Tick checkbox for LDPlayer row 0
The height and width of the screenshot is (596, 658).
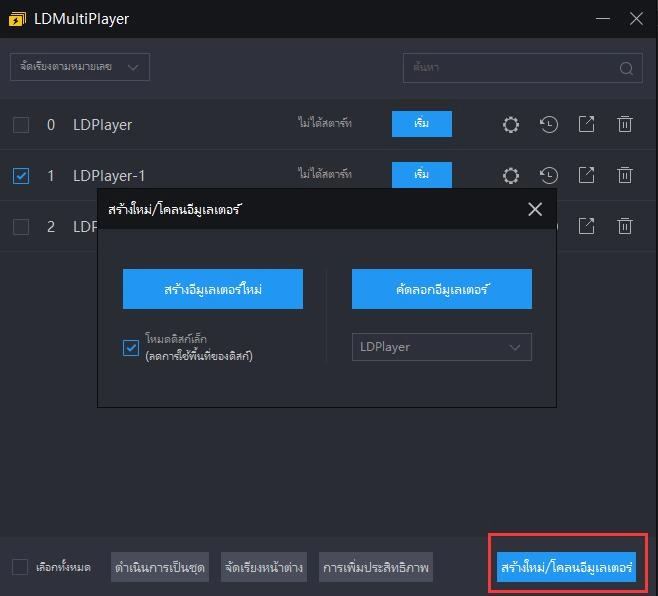[x=21, y=125]
